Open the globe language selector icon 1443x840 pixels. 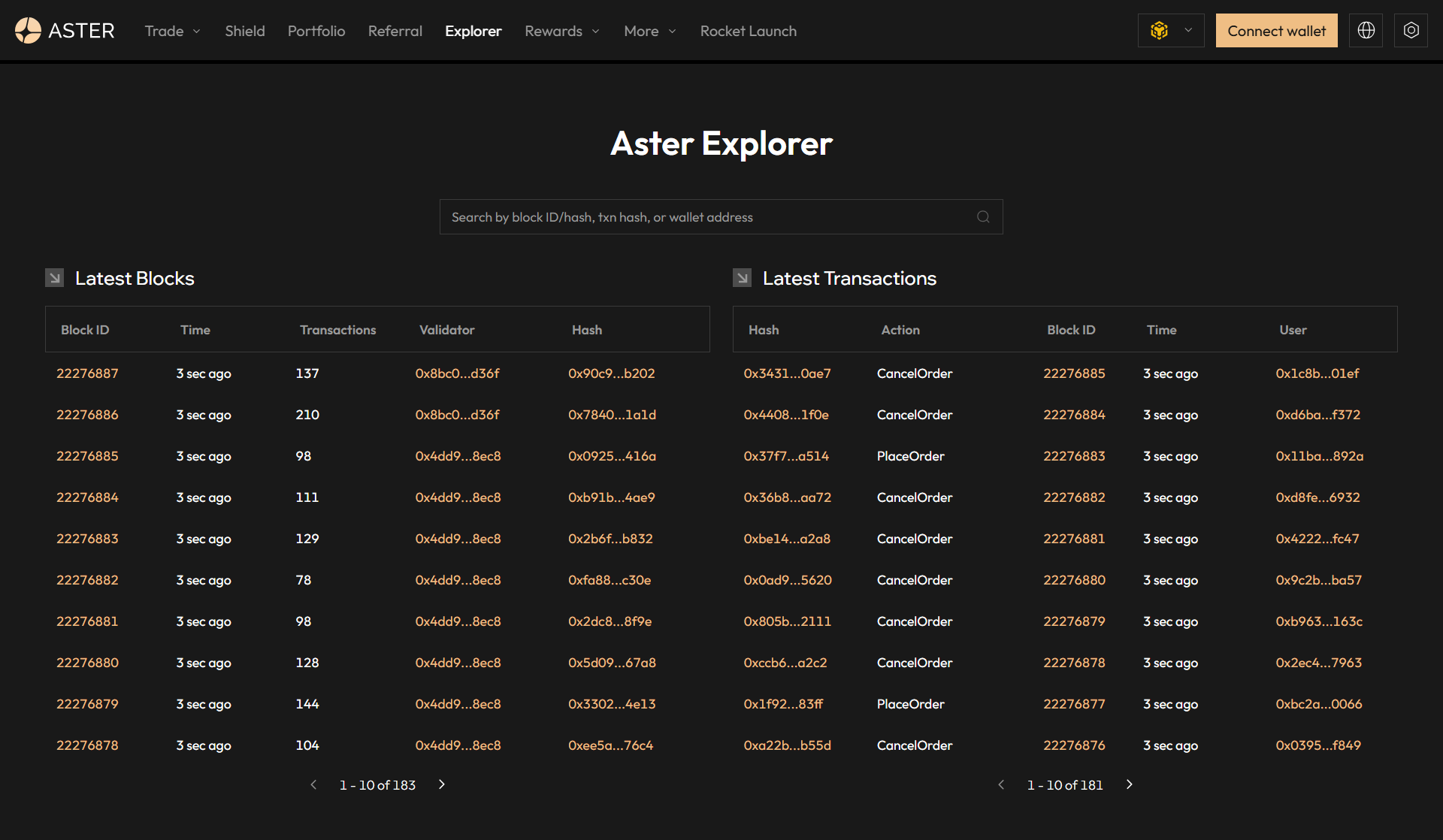1366,30
